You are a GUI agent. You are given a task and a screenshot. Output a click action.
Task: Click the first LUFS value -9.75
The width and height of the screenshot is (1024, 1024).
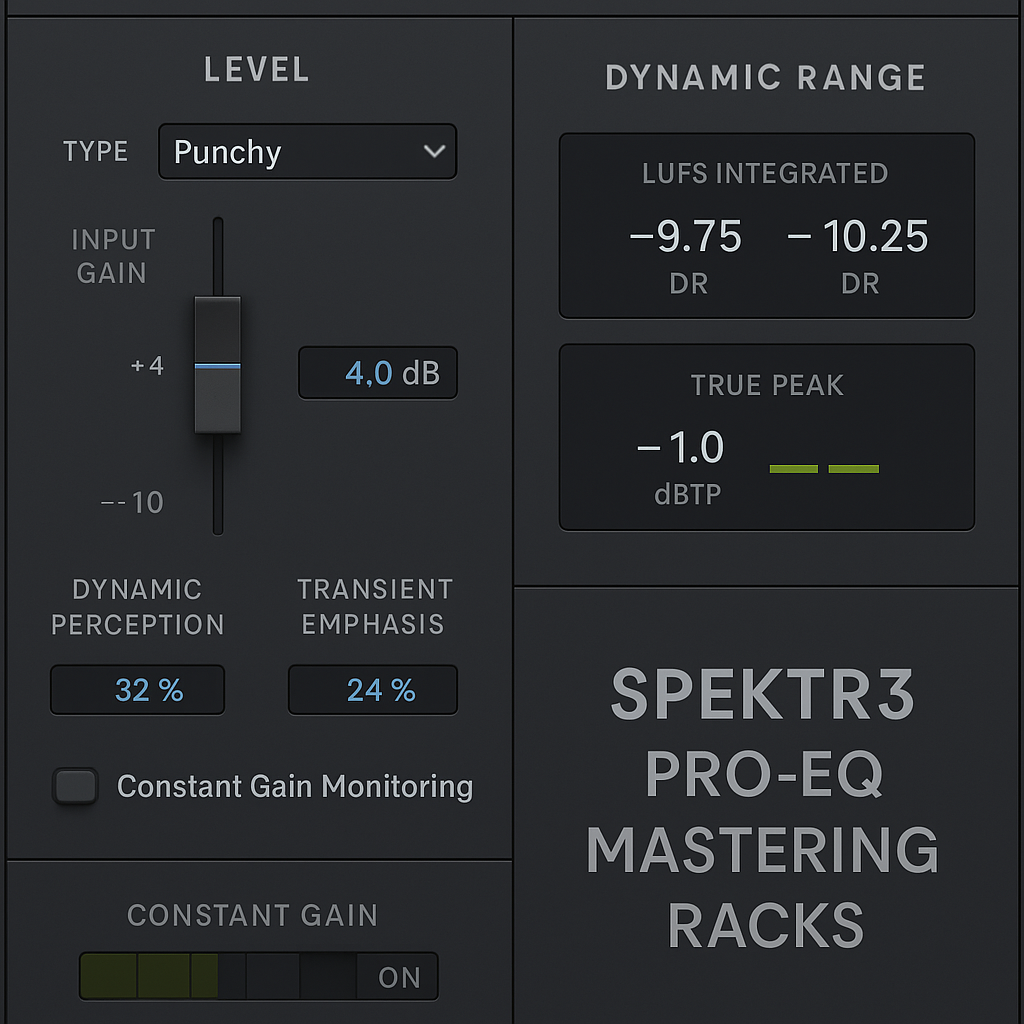686,238
